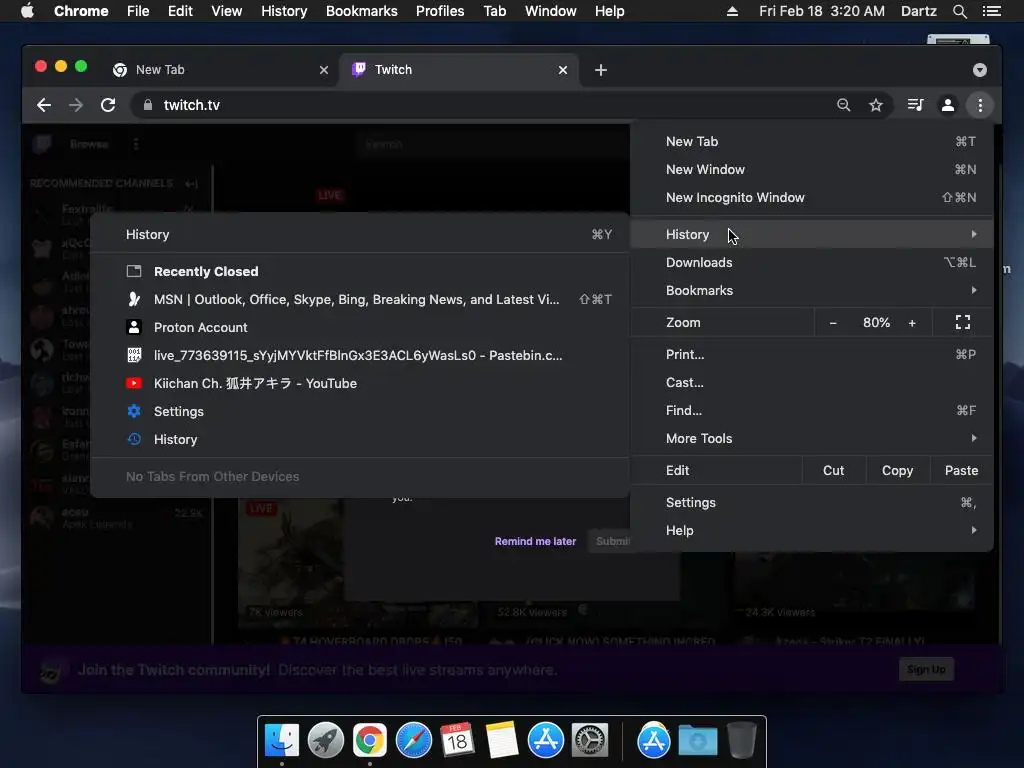1024x768 pixels.
Task: Open the tab search dropdown arrow
Action: click(980, 70)
